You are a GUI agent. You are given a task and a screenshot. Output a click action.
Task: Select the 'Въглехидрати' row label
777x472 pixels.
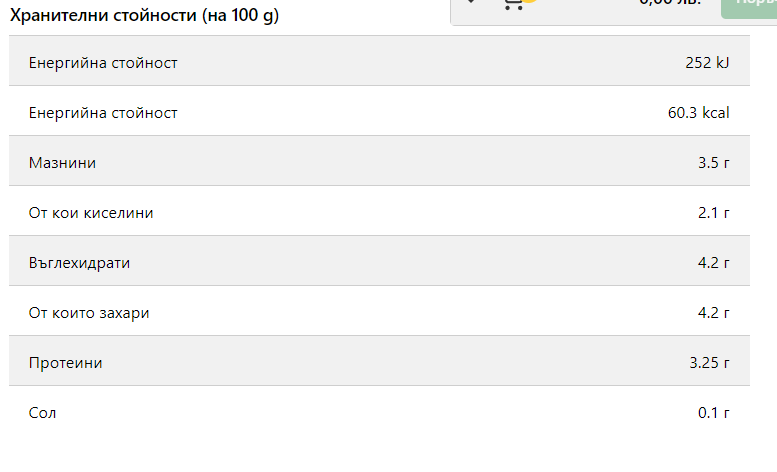[x=80, y=263]
